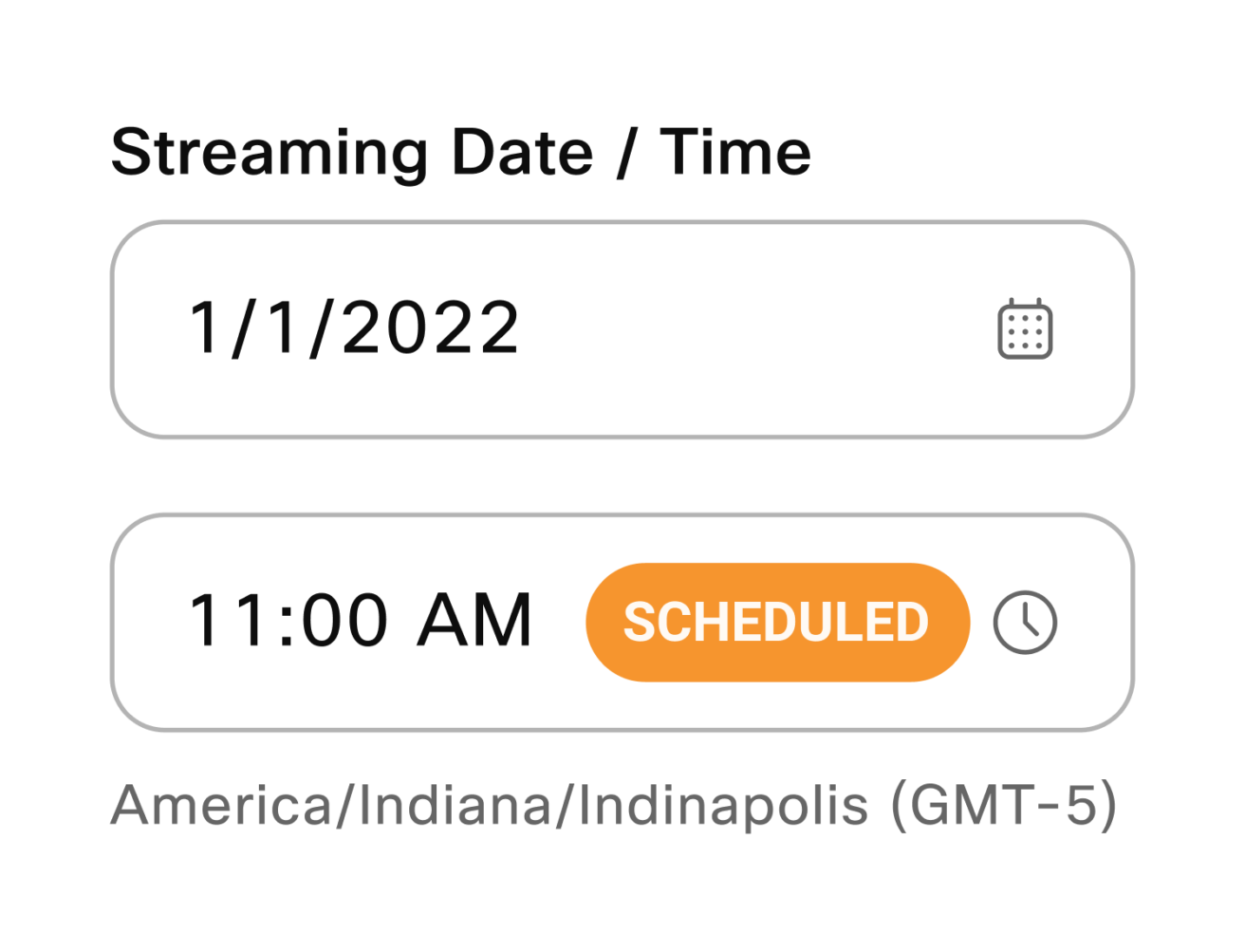This screenshot has width=1245, height=952.
Task: Open the calendar date picker icon
Action: (x=1025, y=329)
